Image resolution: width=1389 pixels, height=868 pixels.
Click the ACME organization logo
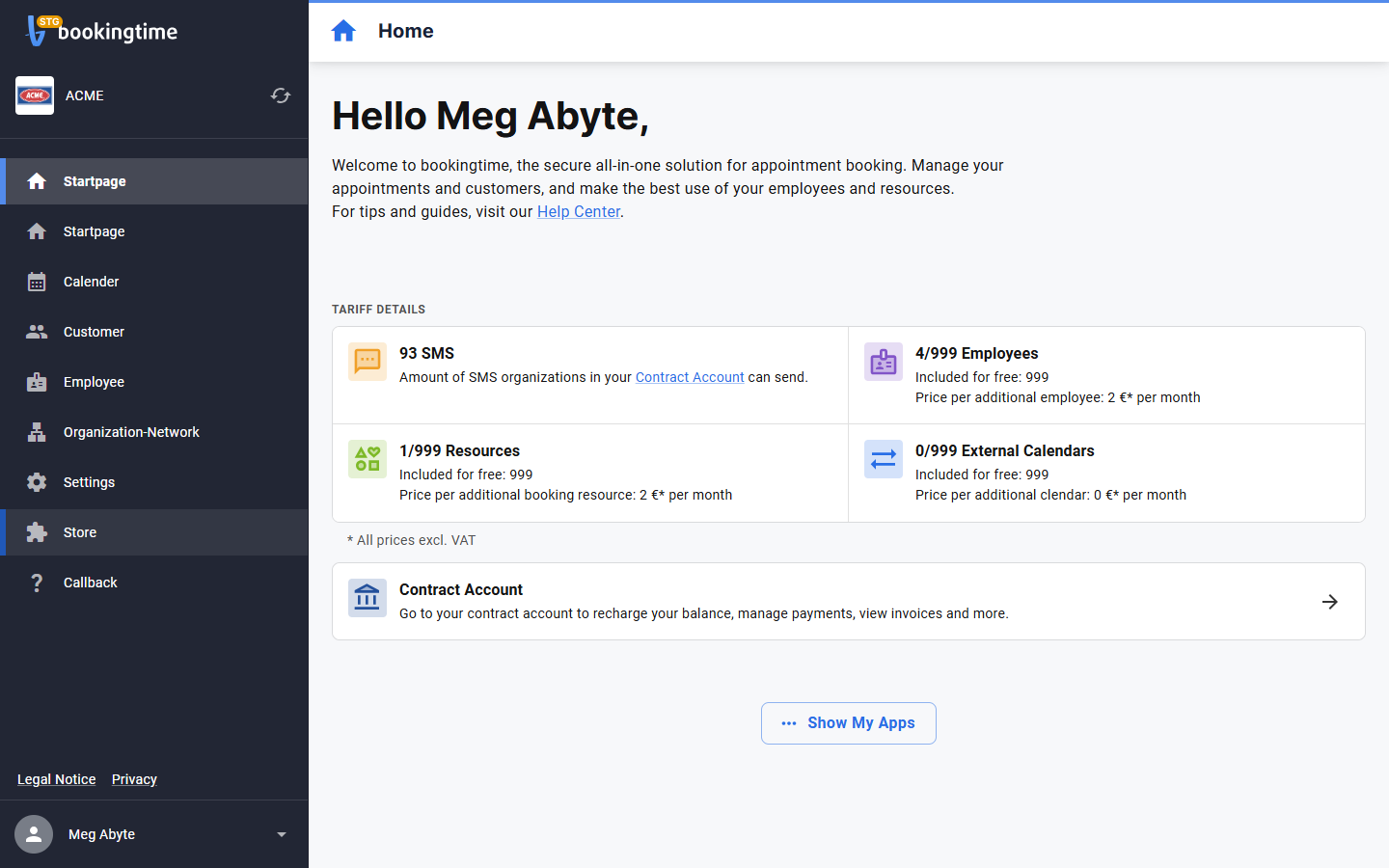coord(35,95)
